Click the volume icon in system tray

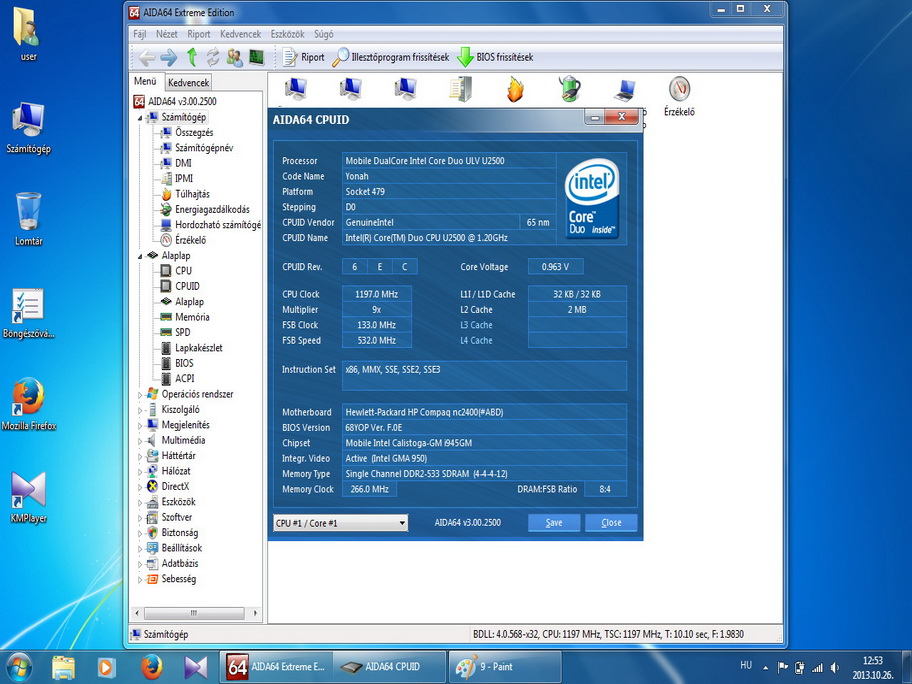(x=835, y=667)
